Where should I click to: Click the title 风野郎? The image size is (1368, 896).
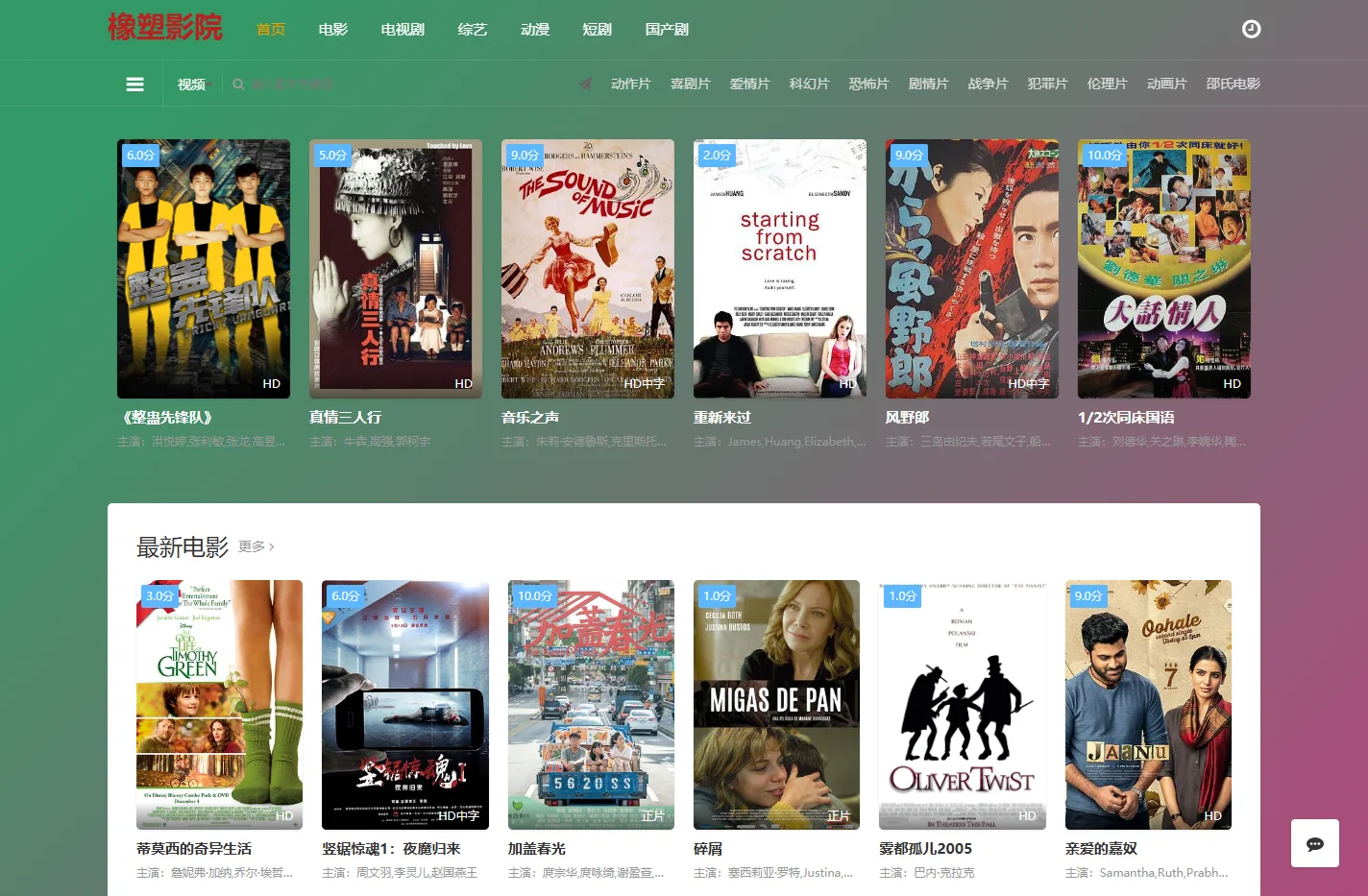pos(907,418)
